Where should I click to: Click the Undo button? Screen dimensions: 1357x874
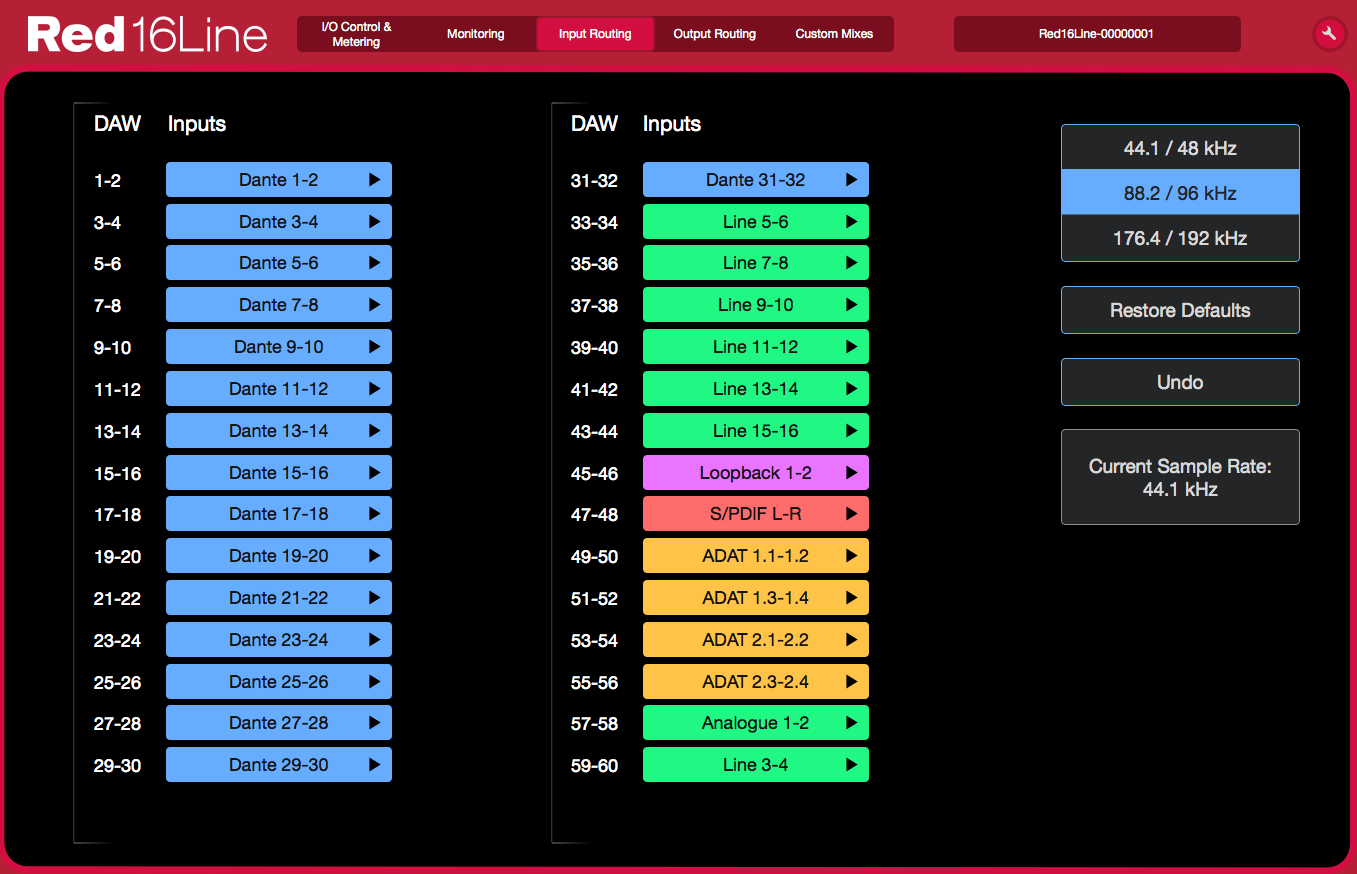(x=1180, y=382)
